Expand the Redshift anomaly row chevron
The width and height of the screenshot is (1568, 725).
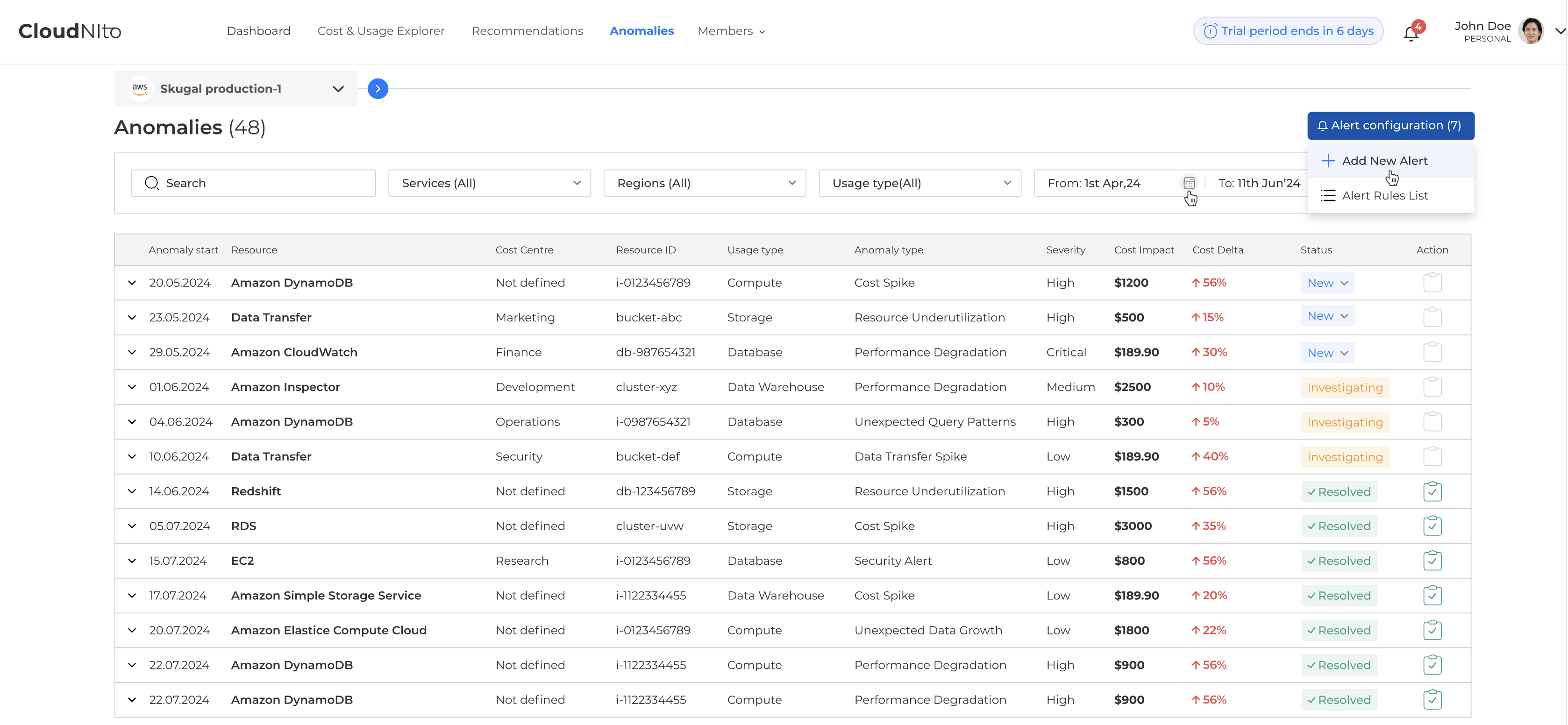[x=132, y=491]
